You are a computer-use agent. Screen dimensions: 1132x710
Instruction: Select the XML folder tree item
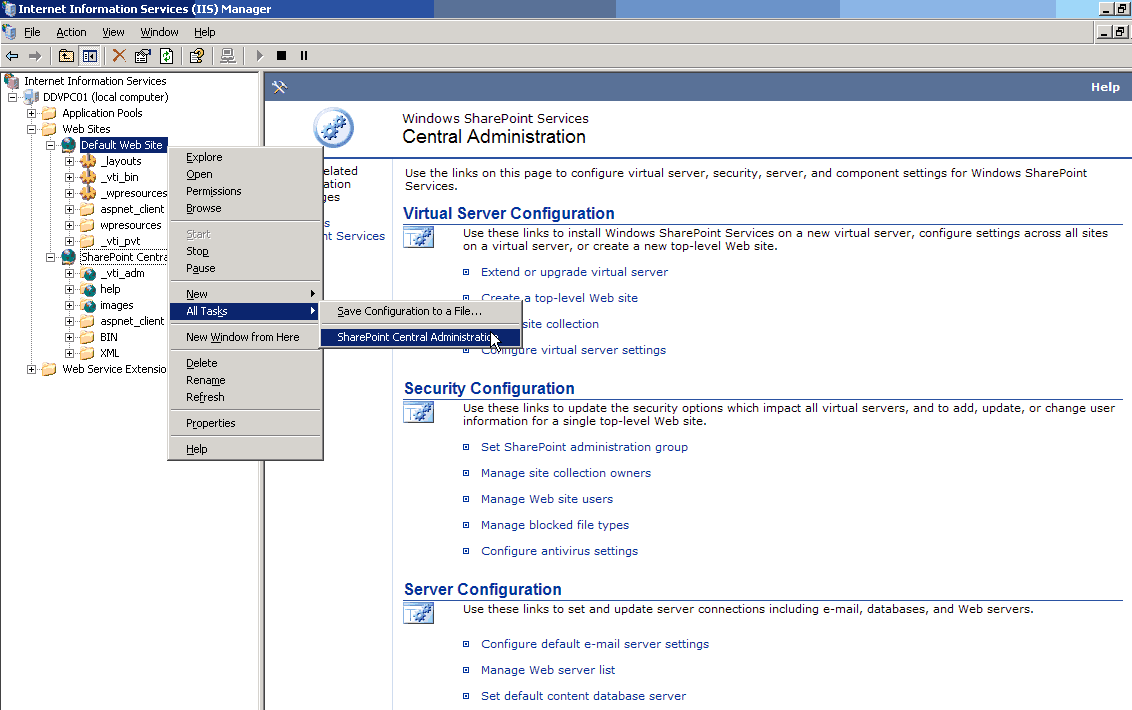point(110,353)
